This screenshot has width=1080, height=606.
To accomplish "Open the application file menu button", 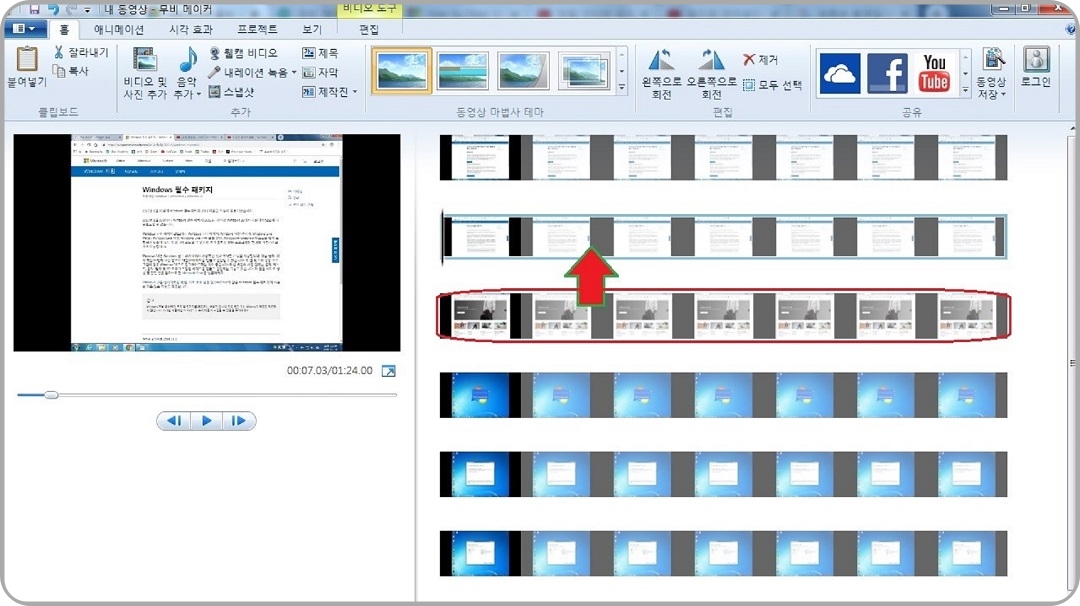I will point(25,29).
